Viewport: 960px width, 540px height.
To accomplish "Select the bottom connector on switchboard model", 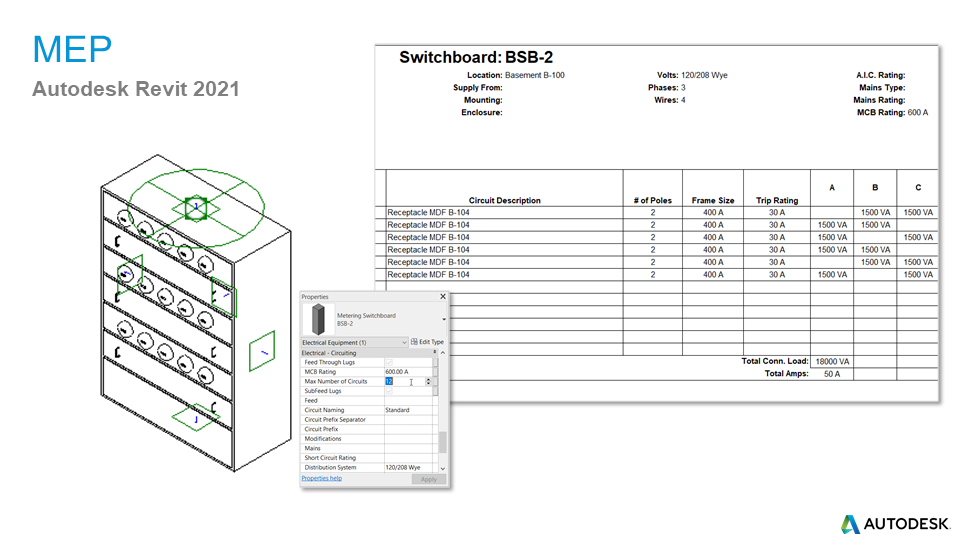I will tap(196, 418).
